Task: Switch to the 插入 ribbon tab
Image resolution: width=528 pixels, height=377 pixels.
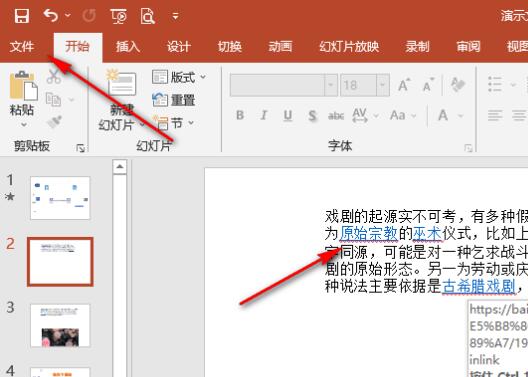Action: (x=128, y=47)
